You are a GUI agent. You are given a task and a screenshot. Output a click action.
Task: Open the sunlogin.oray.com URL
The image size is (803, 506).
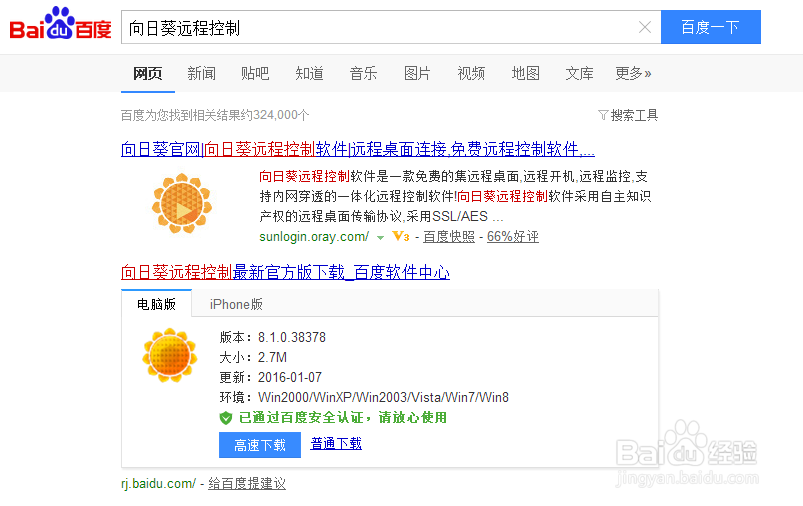pos(314,237)
